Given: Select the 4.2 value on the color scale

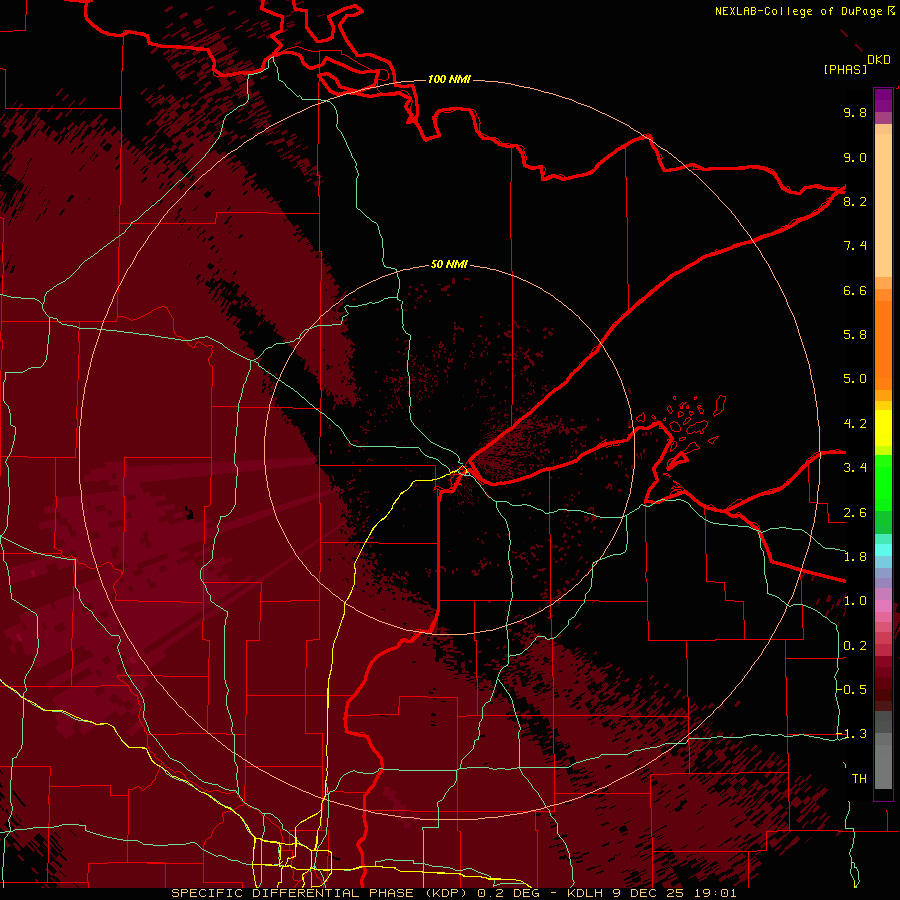Looking at the screenshot, I should click(x=855, y=424).
